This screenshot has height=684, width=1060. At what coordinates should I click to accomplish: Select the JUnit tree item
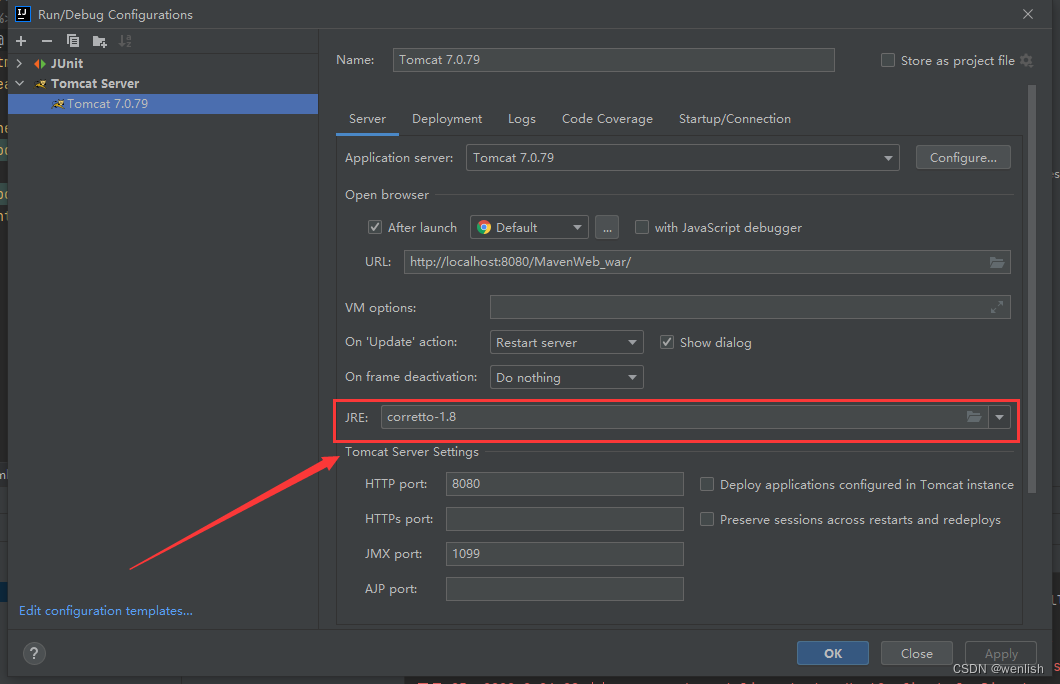[67, 64]
